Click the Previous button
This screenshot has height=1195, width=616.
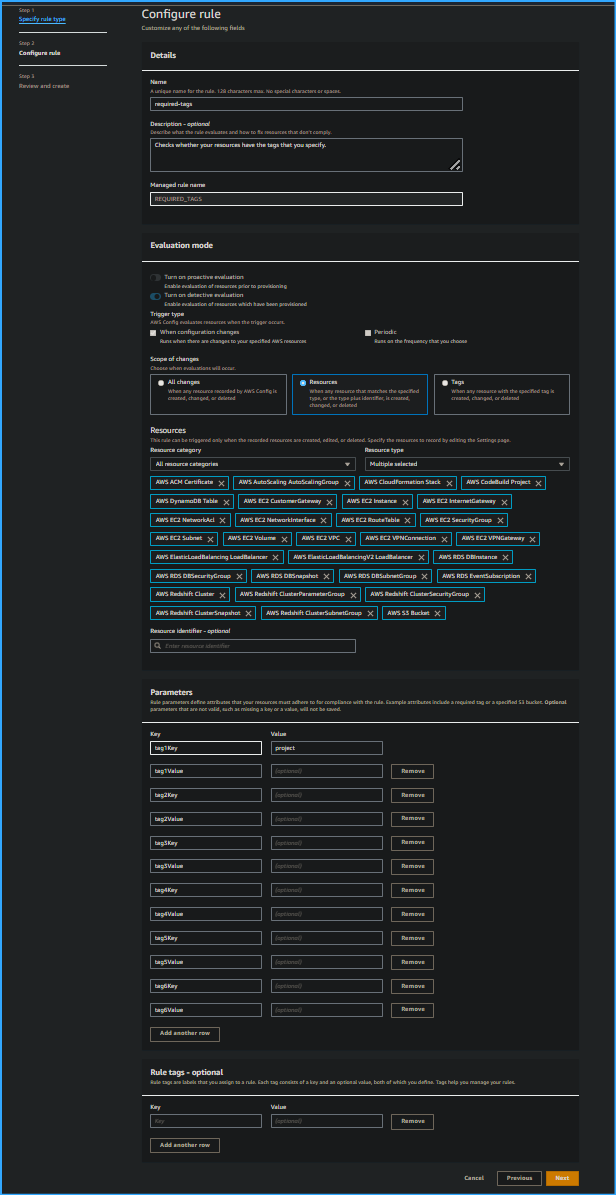pos(519,1178)
